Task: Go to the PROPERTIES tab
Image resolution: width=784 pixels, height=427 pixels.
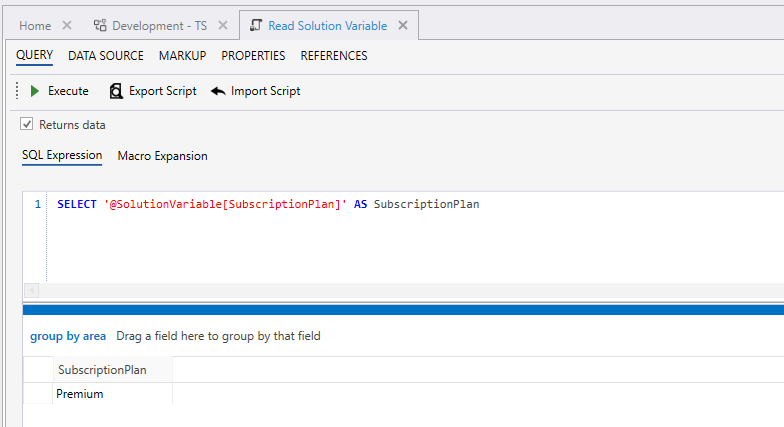Action: [253, 56]
